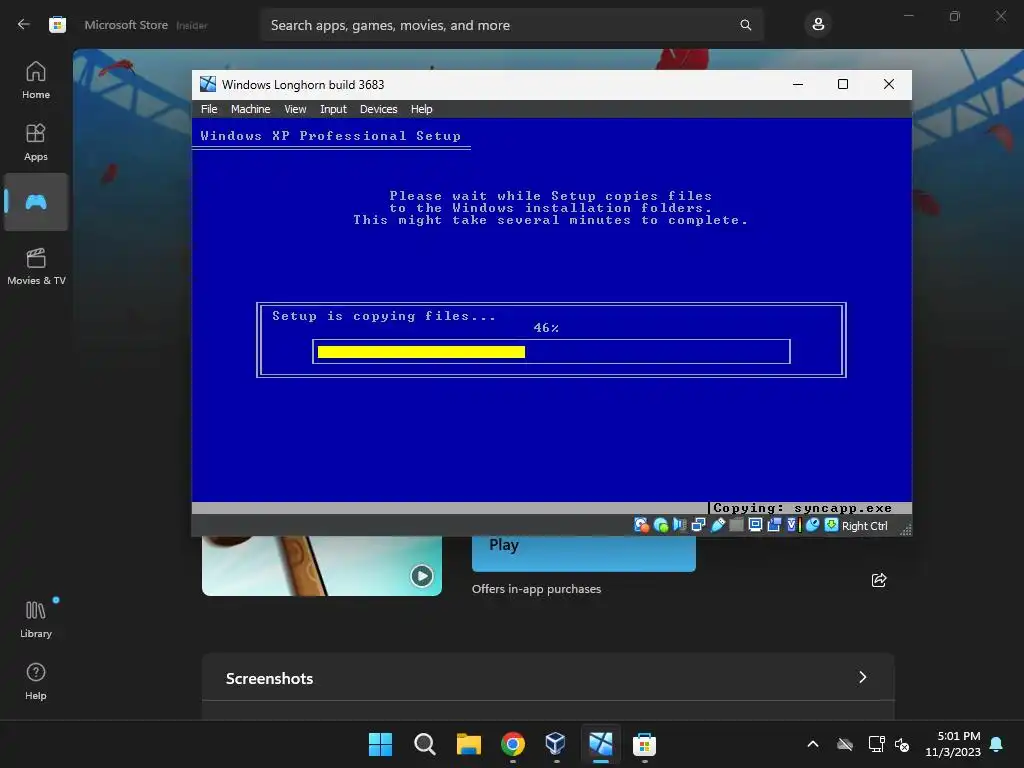Viewport: 1024px width, 768px height.
Task: Click the display monitor indicator in VM status bar
Action: coord(755,525)
